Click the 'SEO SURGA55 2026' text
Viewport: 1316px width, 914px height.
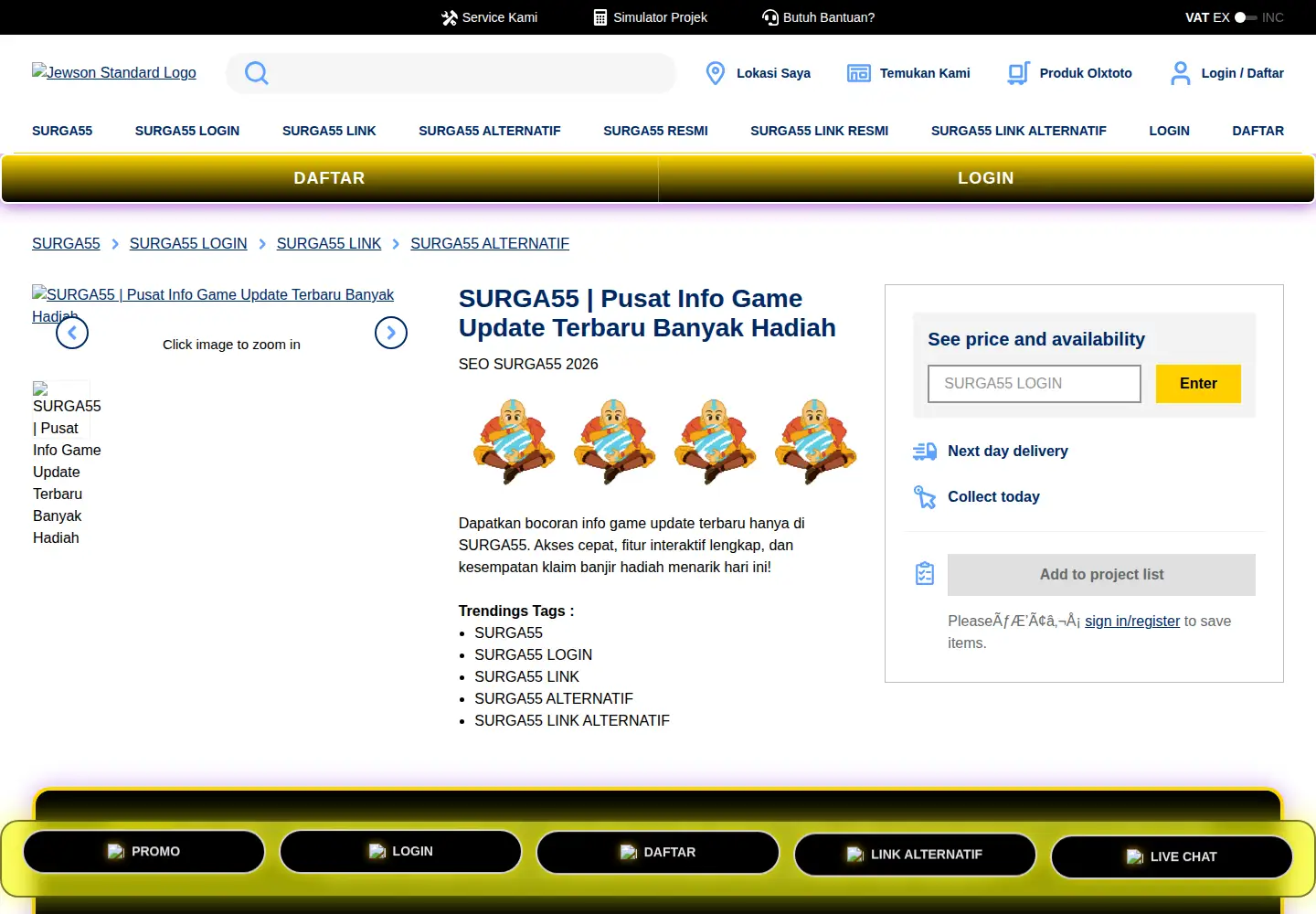tap(528, 364)
